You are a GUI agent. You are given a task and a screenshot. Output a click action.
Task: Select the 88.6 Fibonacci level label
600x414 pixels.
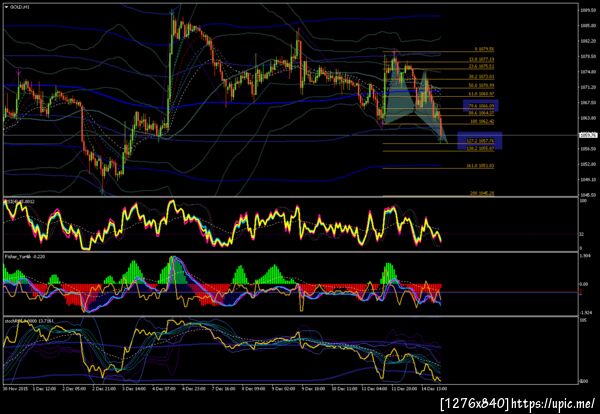pos(481,113)
